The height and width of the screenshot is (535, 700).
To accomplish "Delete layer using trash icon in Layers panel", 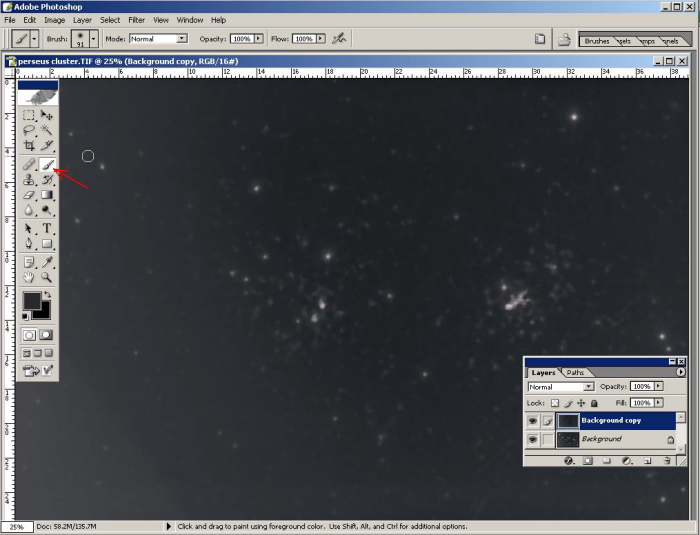I will (x=666, y=461).
